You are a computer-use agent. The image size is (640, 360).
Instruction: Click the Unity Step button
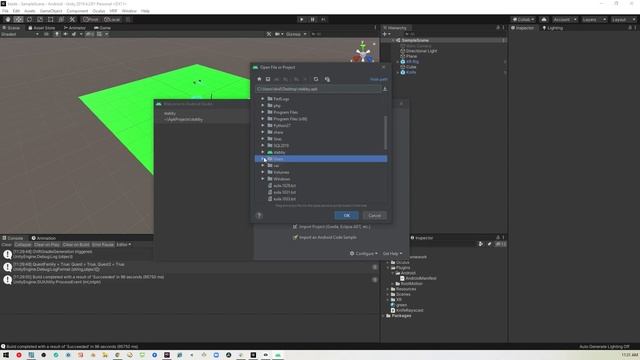point(323,20)
